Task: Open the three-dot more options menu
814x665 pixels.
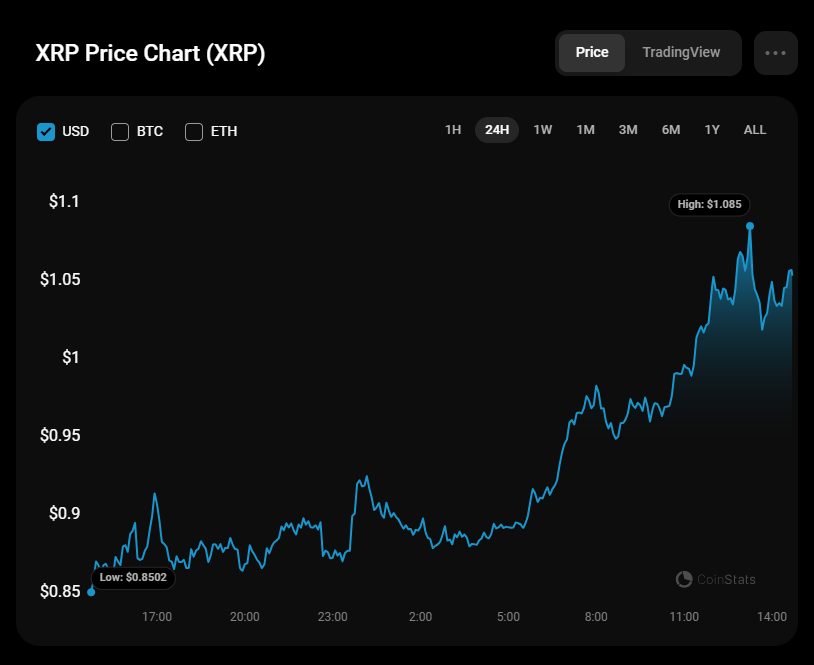Action: pyautogui.click(x=775, y=53)
